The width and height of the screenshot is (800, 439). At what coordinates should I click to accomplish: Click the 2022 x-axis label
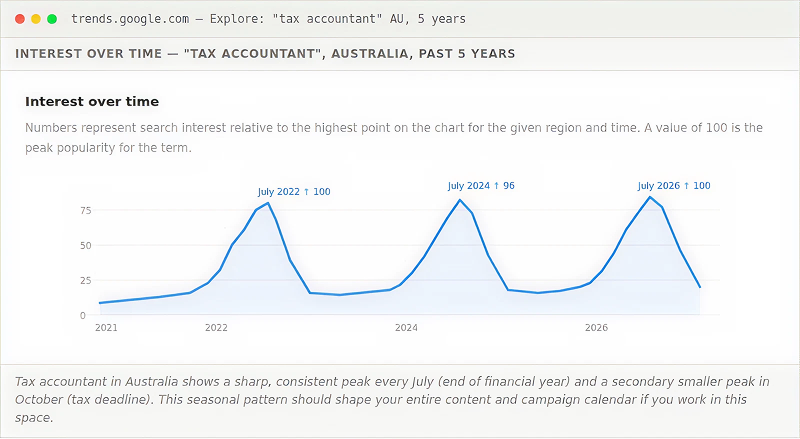[x=216, y=328]
